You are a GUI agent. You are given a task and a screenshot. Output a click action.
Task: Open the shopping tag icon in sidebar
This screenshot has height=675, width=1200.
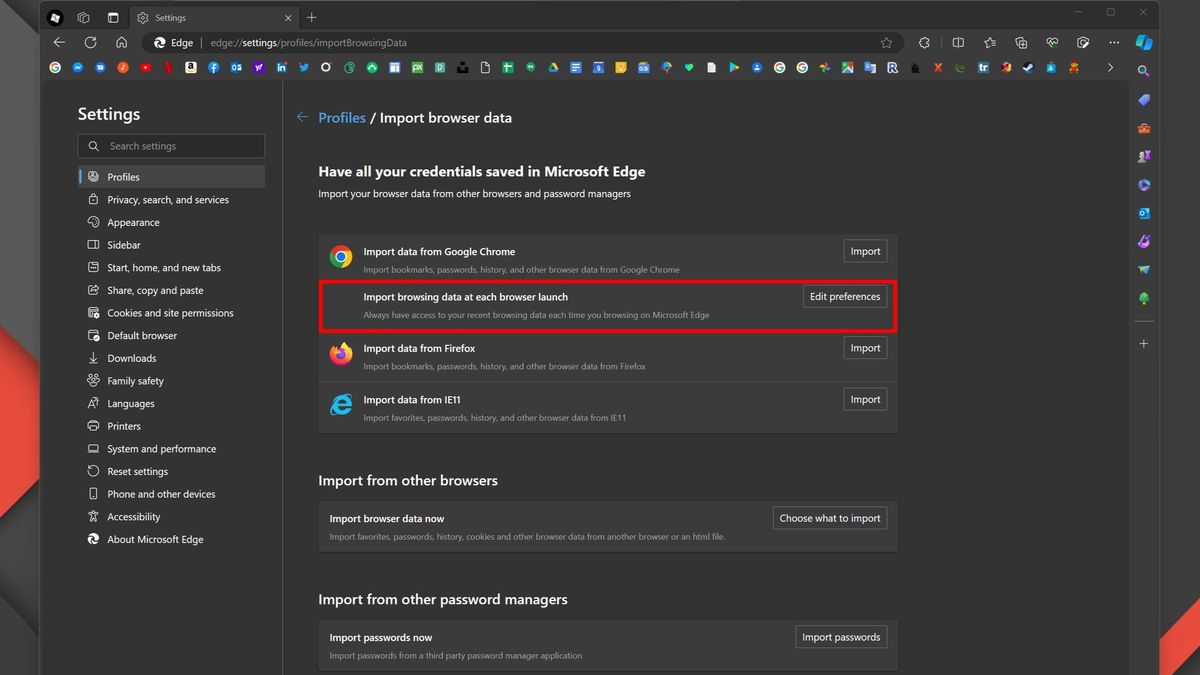pos(1144,100)
